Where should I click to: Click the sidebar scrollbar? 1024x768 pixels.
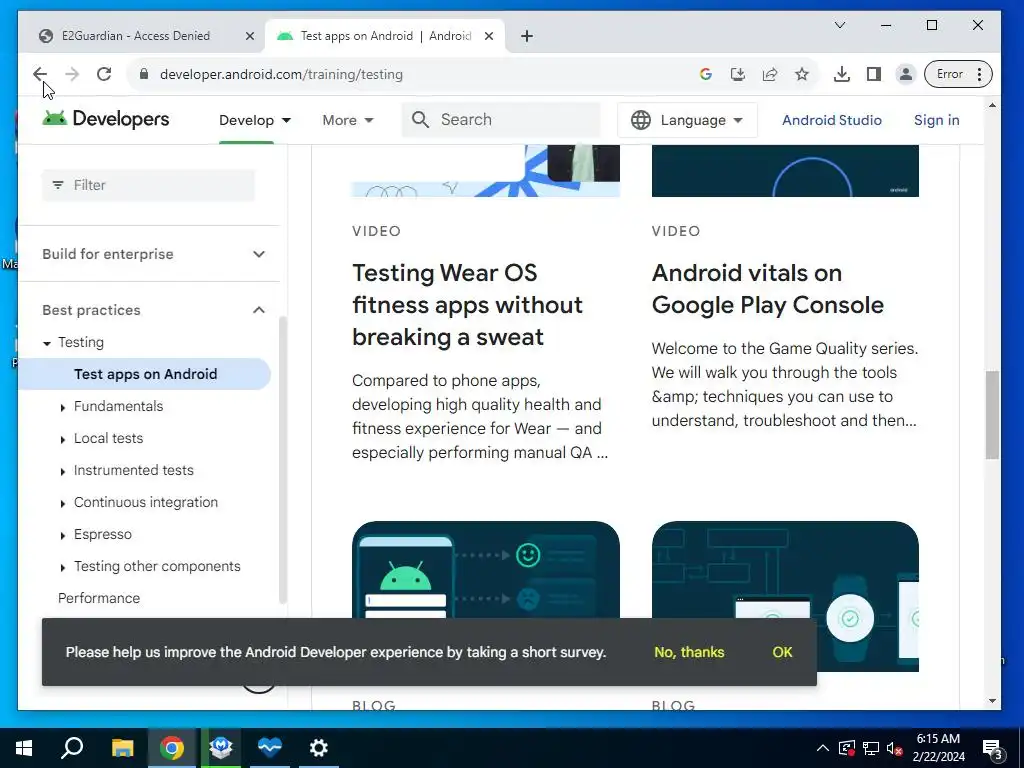click(283, 460)
